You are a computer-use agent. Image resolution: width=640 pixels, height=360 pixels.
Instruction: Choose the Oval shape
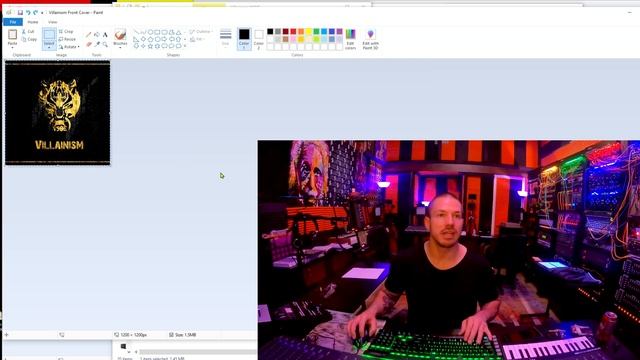pyautogui.click(x=150, y=32)
